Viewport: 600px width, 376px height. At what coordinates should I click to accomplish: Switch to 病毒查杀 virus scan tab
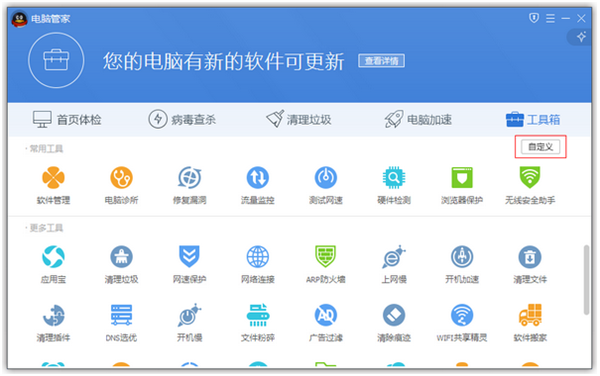click(182, 120)
